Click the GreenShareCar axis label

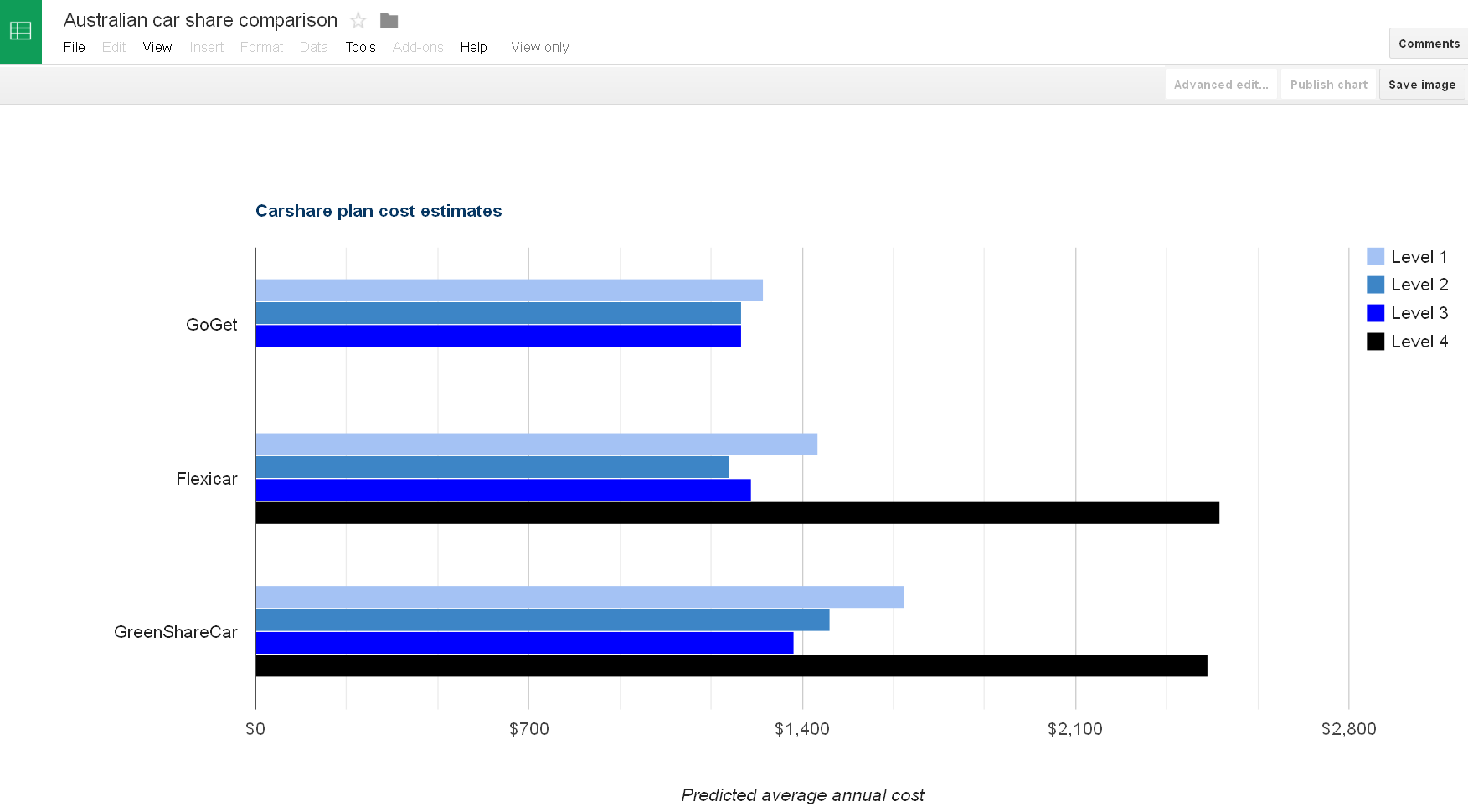(x=176, y=632)
